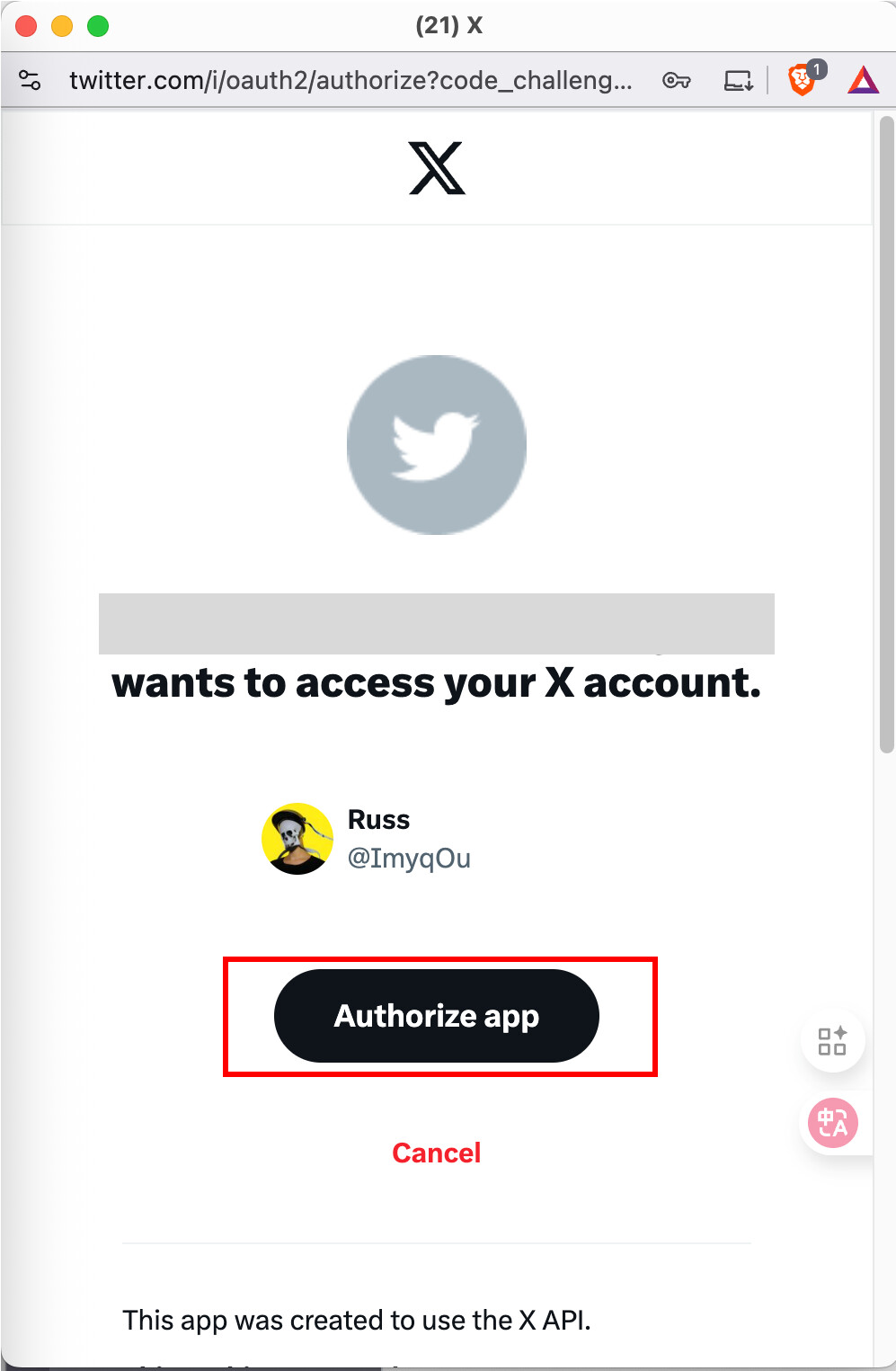
Task: Click the red close window button
Action: [26, 26]
